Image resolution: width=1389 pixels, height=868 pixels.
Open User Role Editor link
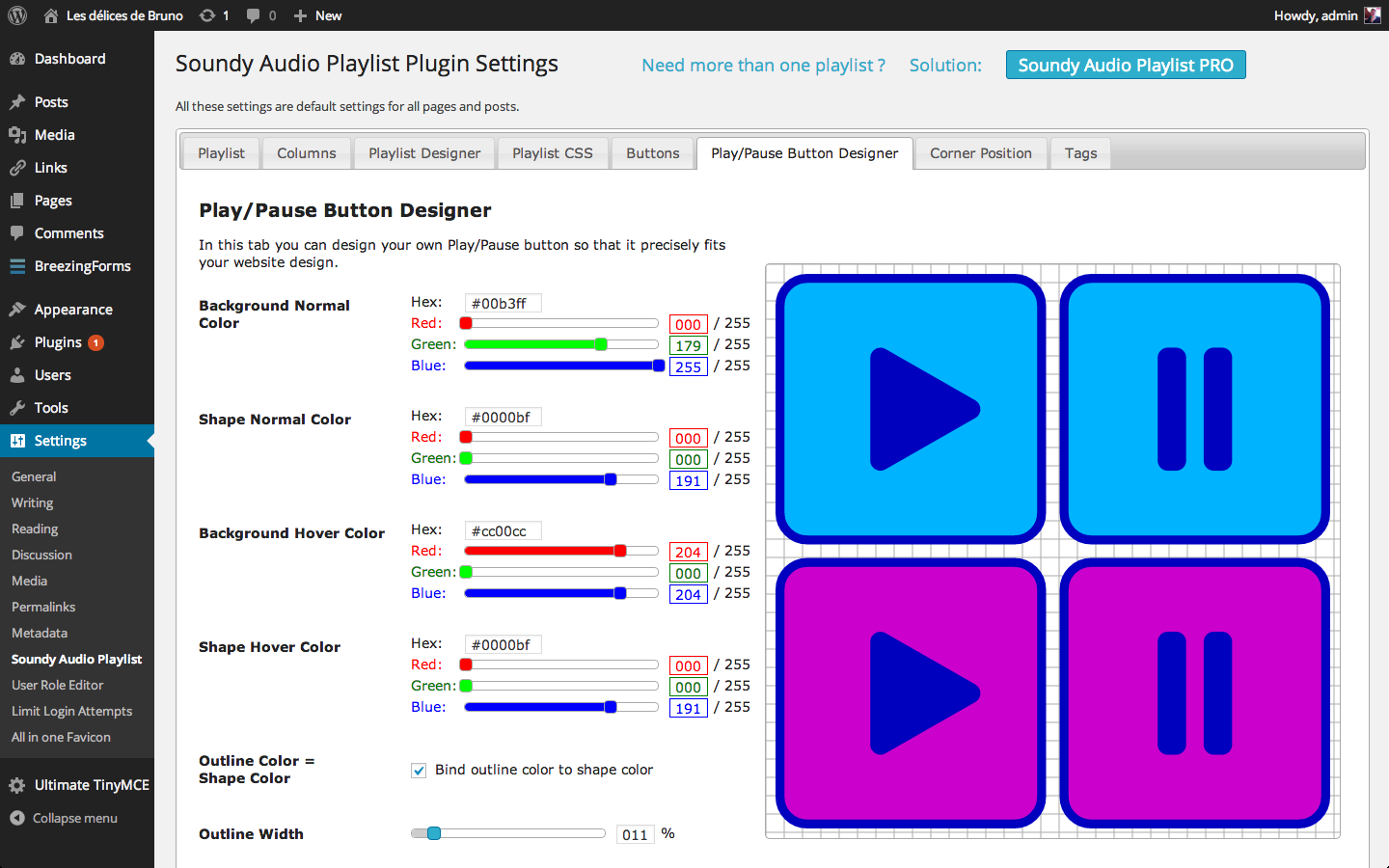tap(58, 685)
